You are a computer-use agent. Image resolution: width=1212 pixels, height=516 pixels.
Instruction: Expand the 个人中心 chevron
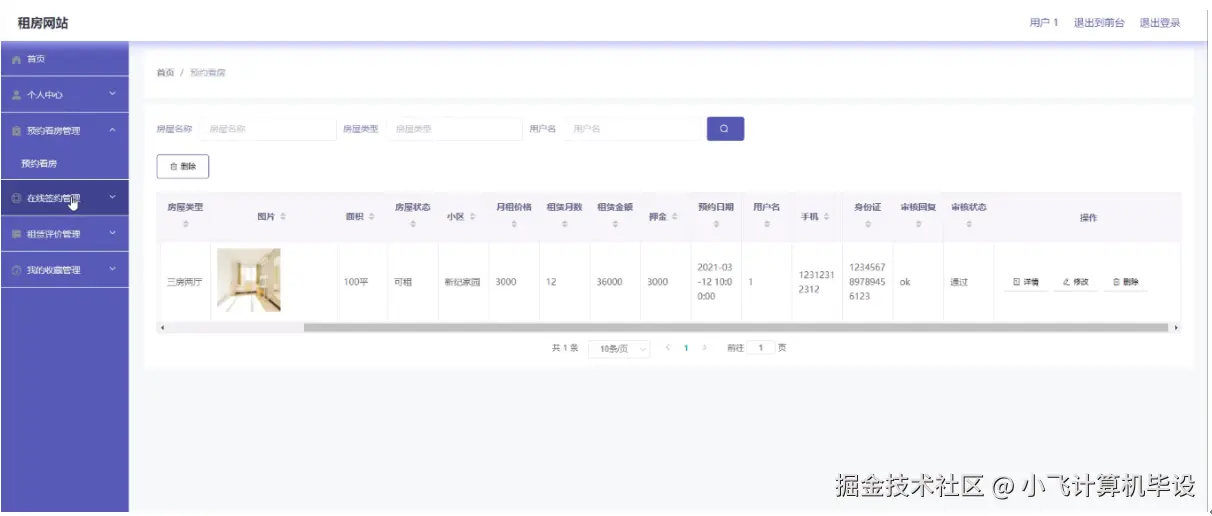coord(113,95)
